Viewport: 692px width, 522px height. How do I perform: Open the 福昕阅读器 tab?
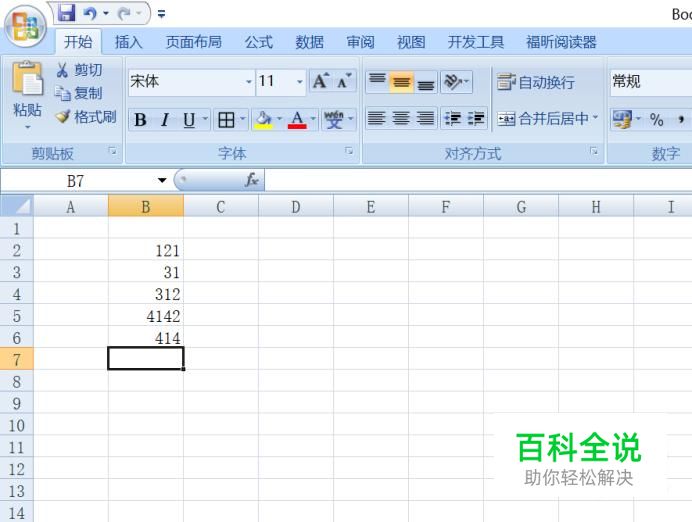point(561,42)
